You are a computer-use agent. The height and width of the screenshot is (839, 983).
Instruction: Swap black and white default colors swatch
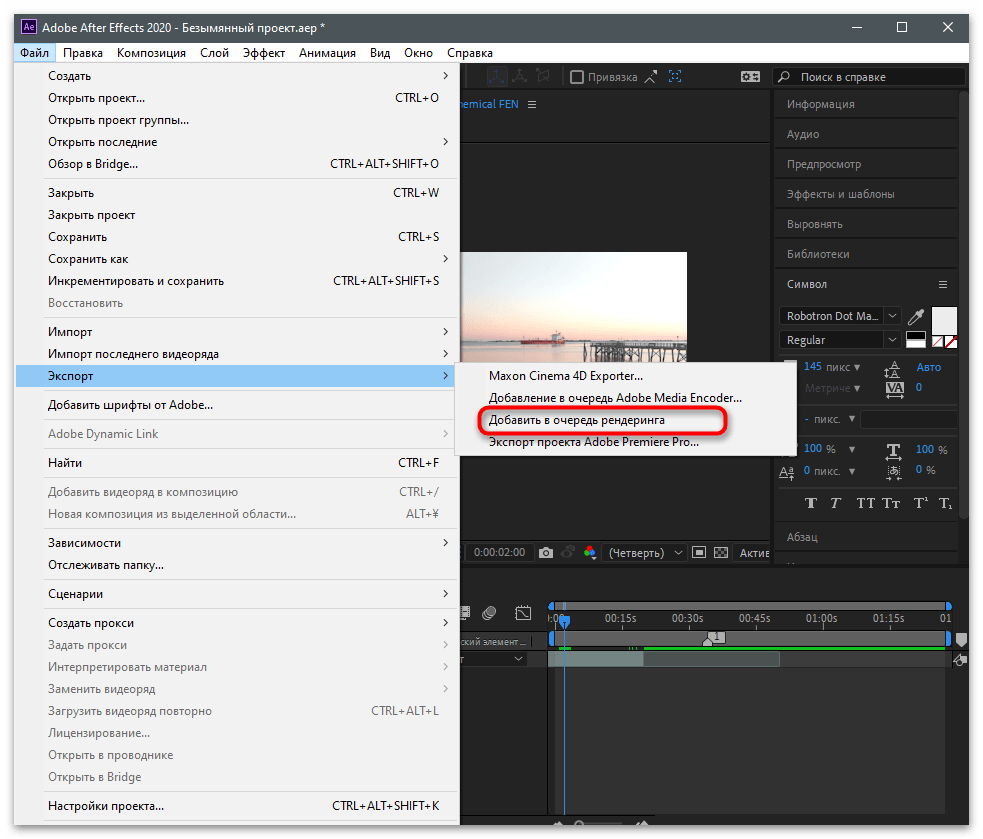pyautogui.click(x=916, y=339)
